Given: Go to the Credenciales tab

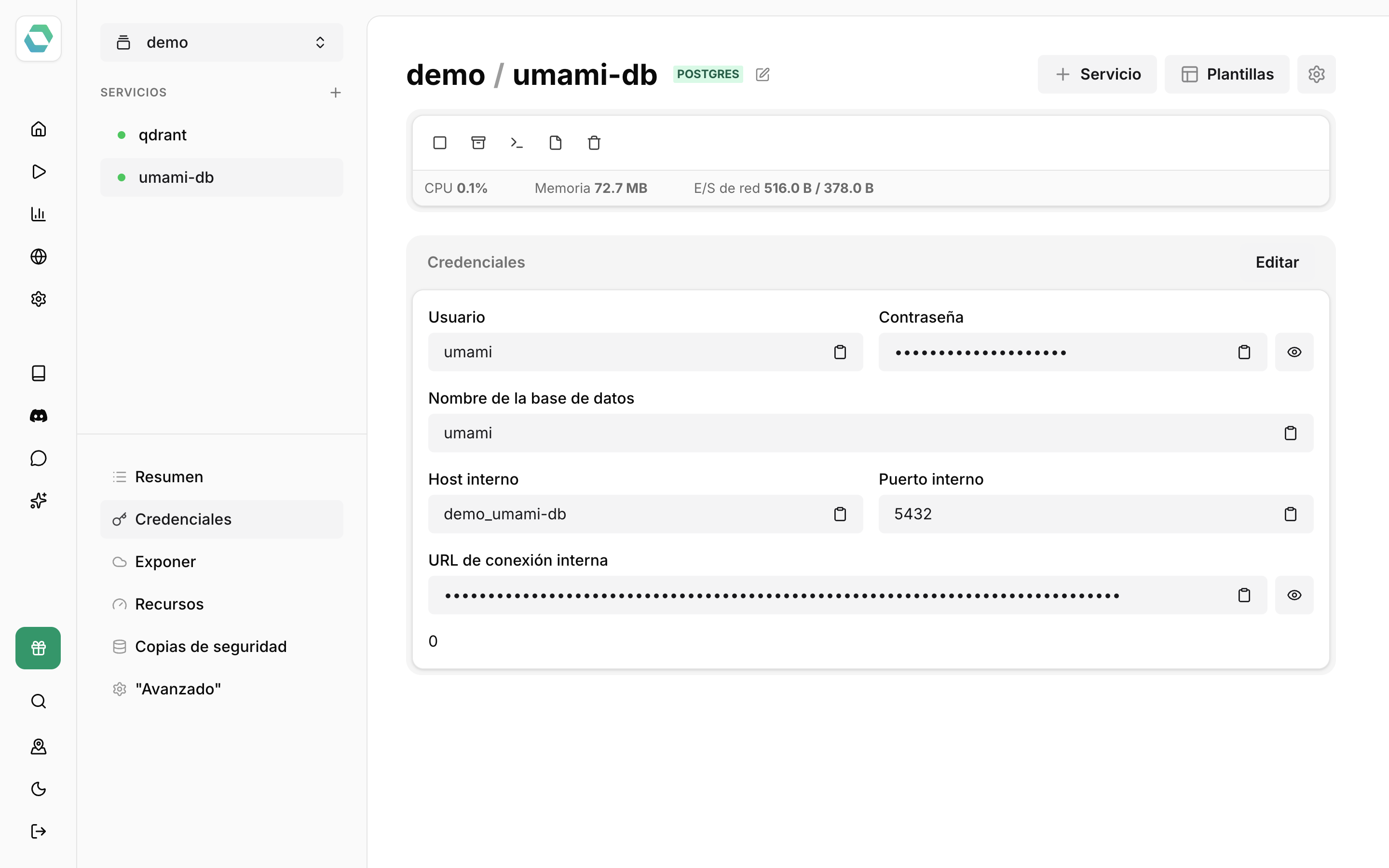Looking at the screenshot, I should pos(221,519).
